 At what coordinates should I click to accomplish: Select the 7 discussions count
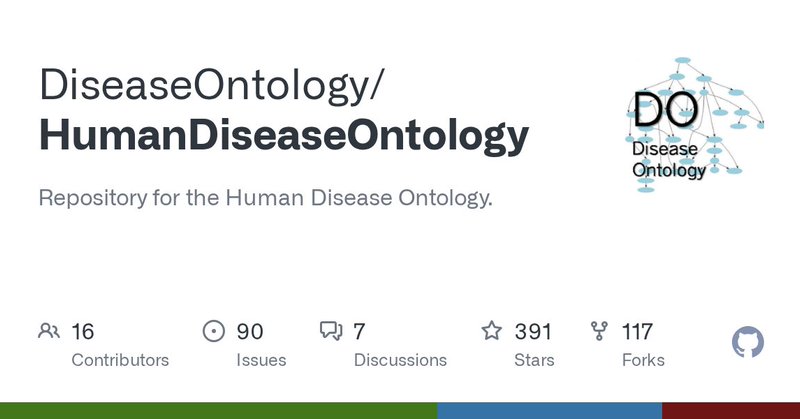[359, 331]
